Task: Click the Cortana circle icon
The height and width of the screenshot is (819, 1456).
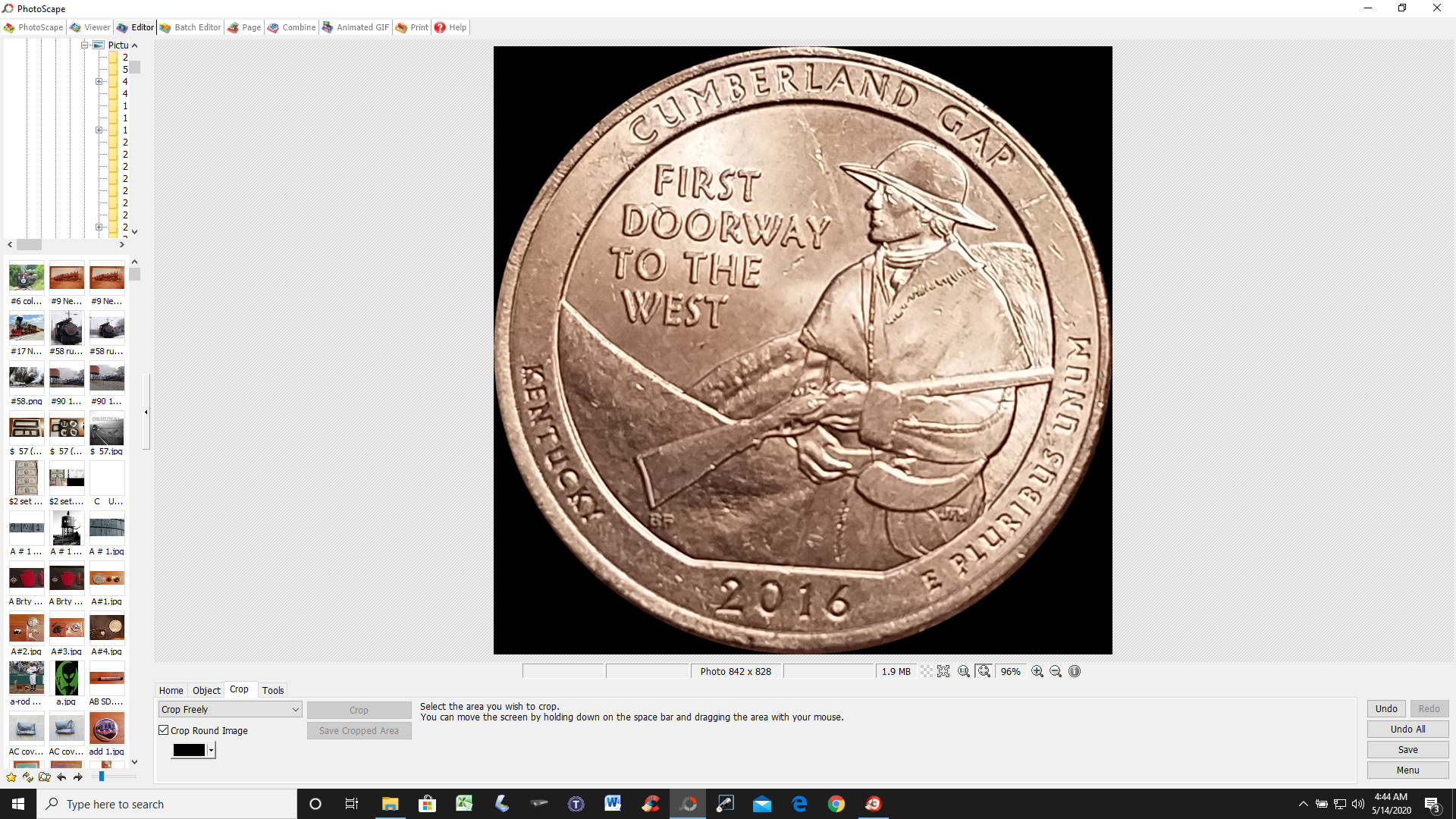Action: 315,804
